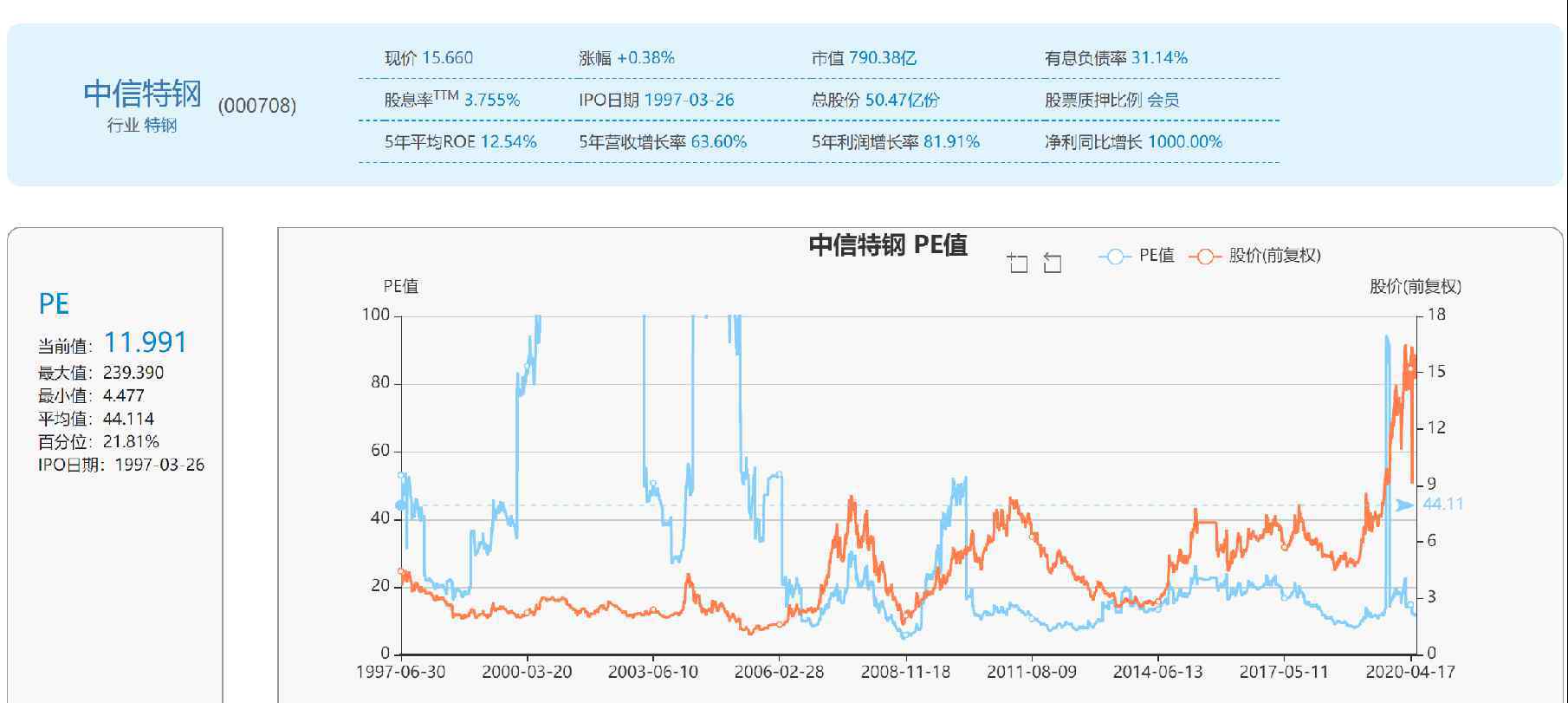Activate the area zoom tool on the chart
Screen dimensions: 1568x703
tap(1018, 263)
